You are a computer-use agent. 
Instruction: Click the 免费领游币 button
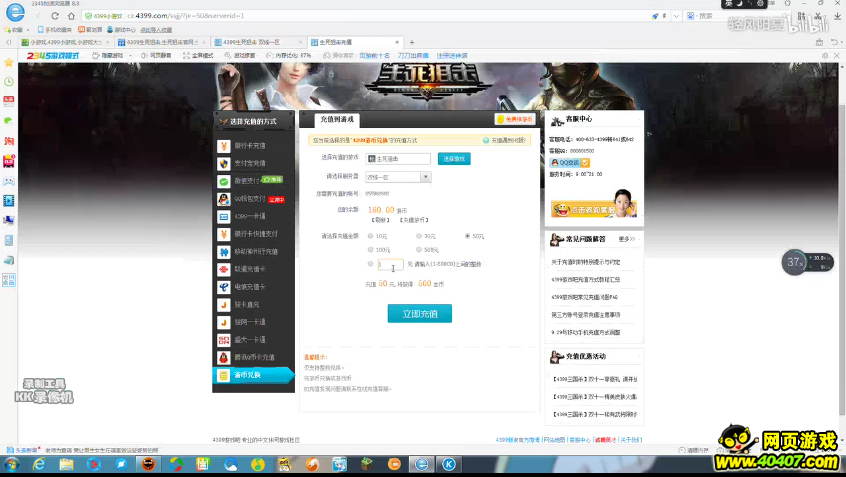515,119
